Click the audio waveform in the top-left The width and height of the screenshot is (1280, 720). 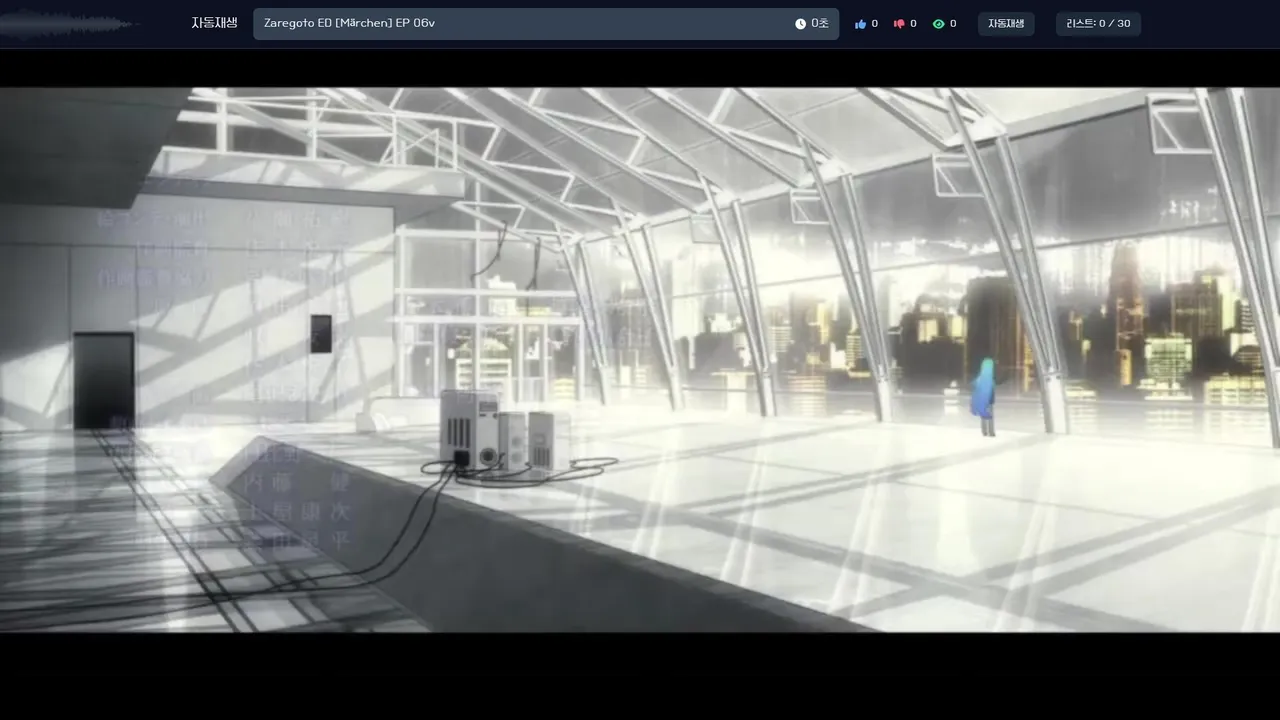tap(68, 24)
